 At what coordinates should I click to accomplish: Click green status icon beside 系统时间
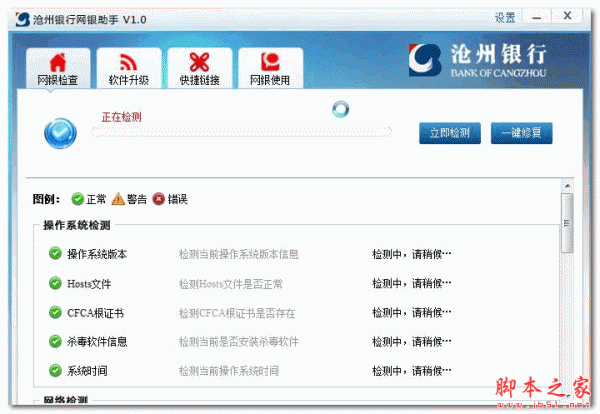click(55, 370)
